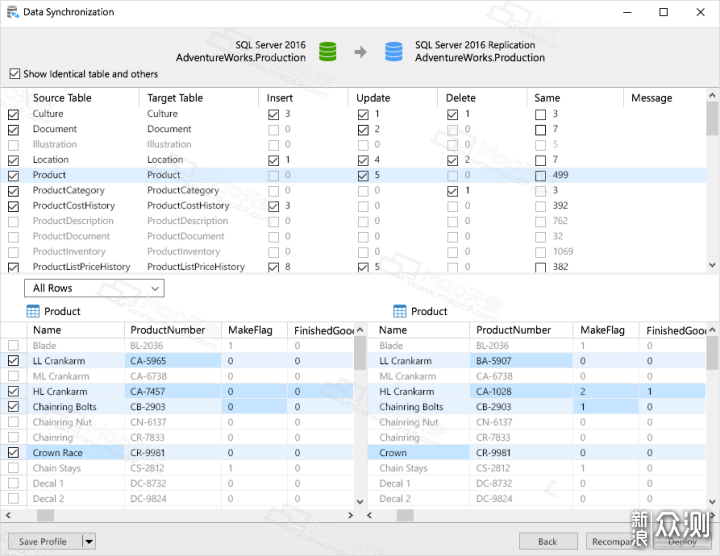Click CA-7457 cell in left grid

coord(173,392)
